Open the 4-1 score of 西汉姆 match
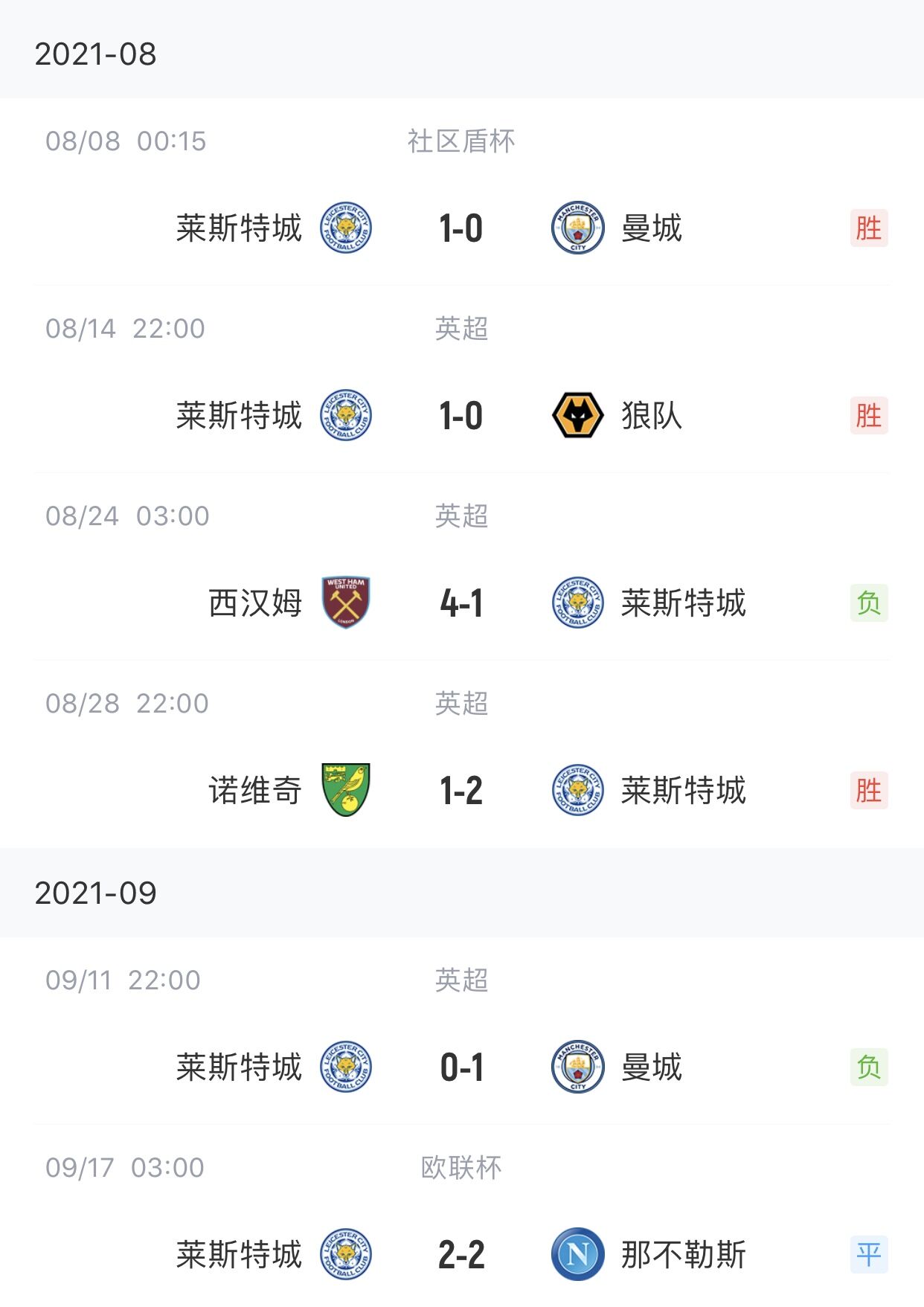This screenshot has width=924, height=1307. (x=461, y=603)
